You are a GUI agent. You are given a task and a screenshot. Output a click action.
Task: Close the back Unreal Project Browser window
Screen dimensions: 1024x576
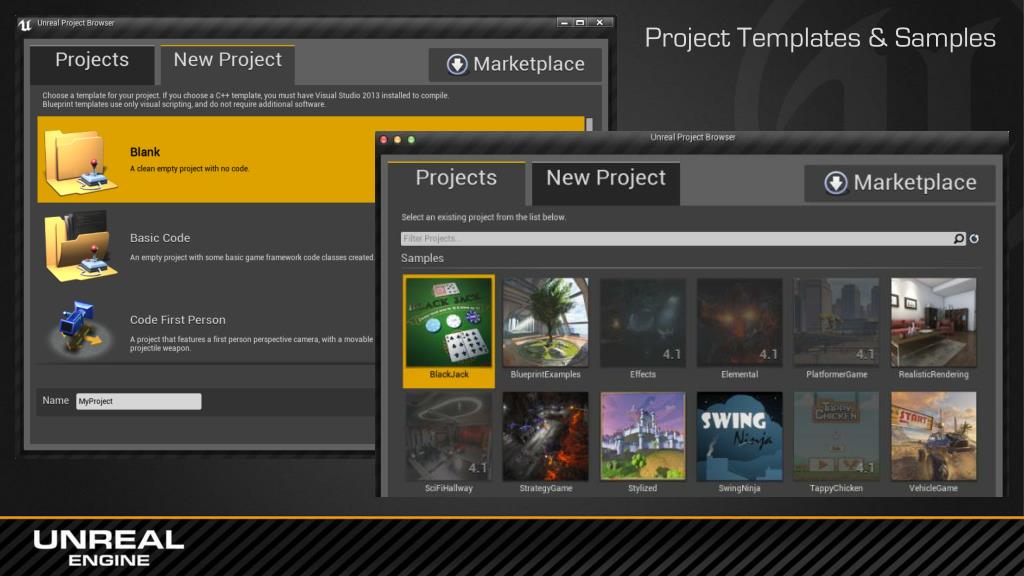[600, 23]
